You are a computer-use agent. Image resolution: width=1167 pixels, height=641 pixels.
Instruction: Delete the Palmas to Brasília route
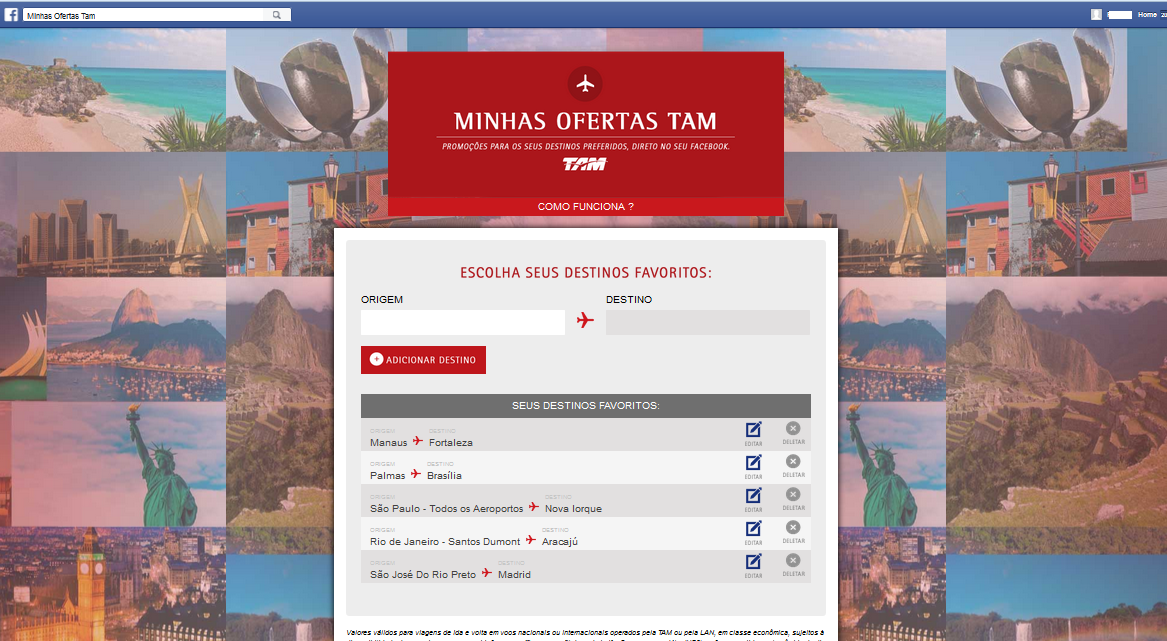point(793,464)
